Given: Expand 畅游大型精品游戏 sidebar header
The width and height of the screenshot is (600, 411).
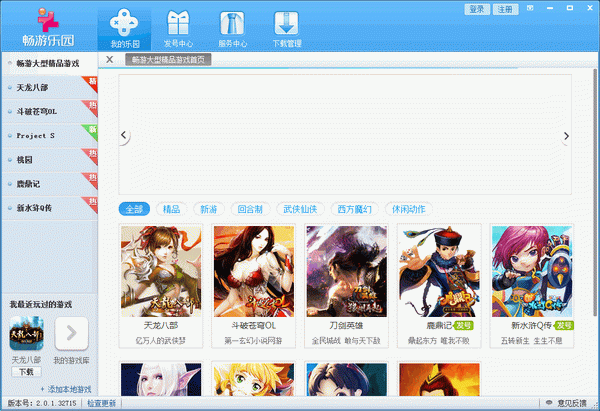Looking at the screenshot, I should pos(49,63).
